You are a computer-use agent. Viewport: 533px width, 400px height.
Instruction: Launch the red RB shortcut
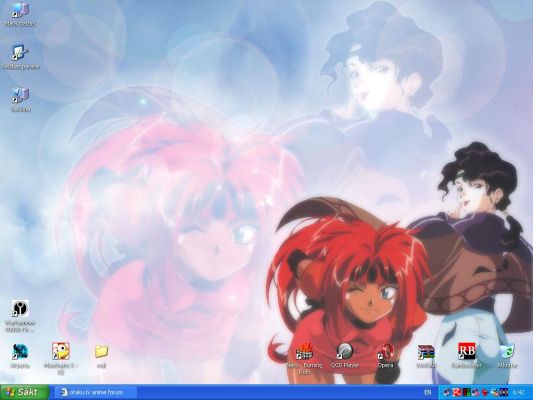466,355
